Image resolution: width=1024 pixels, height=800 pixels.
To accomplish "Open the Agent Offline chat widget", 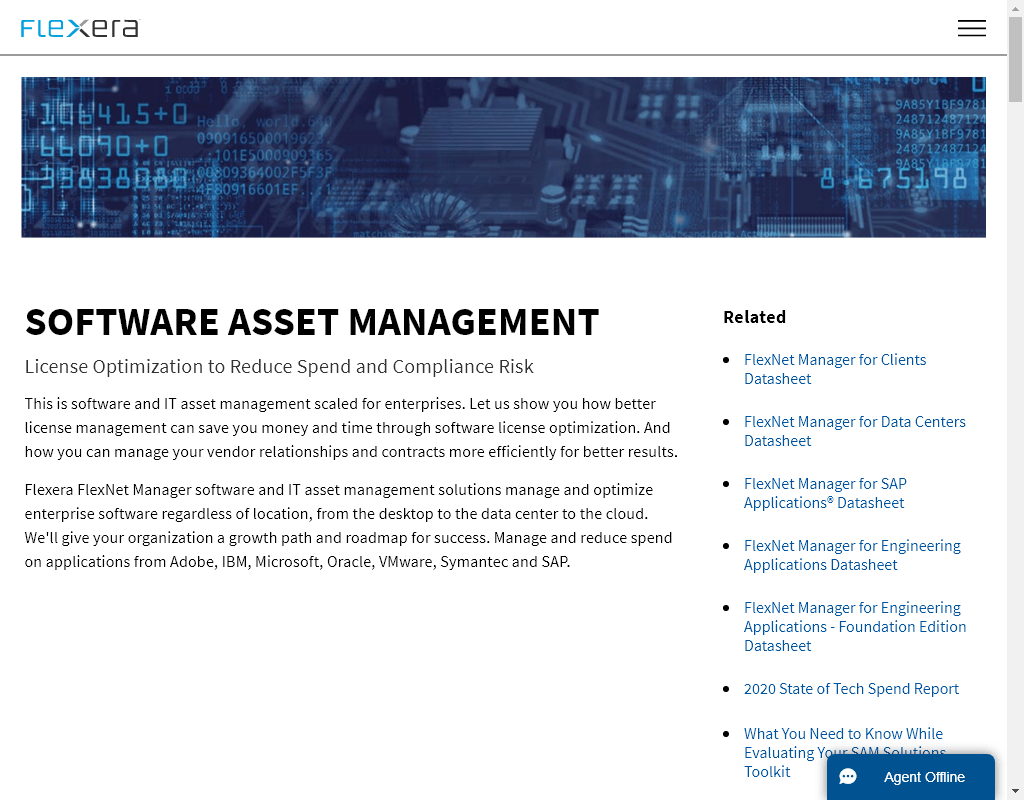I will [910, 776].
